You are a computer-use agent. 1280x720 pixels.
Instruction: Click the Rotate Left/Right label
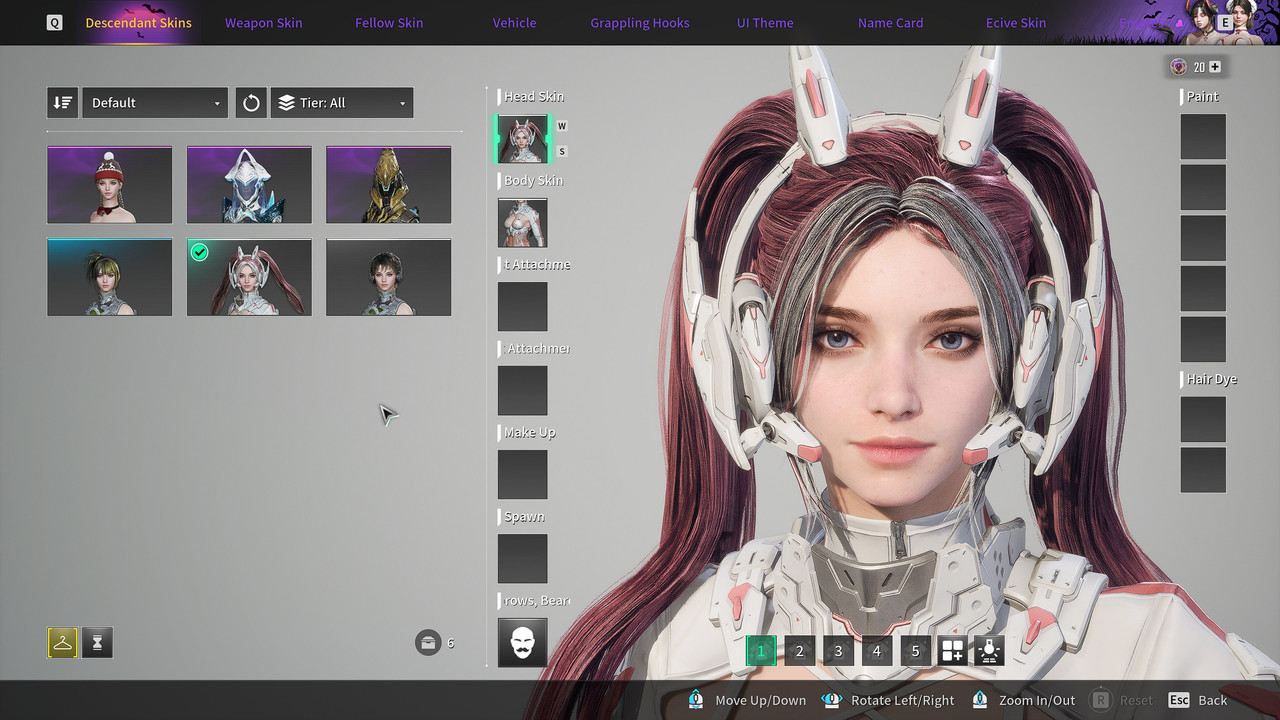pos(902,700)
